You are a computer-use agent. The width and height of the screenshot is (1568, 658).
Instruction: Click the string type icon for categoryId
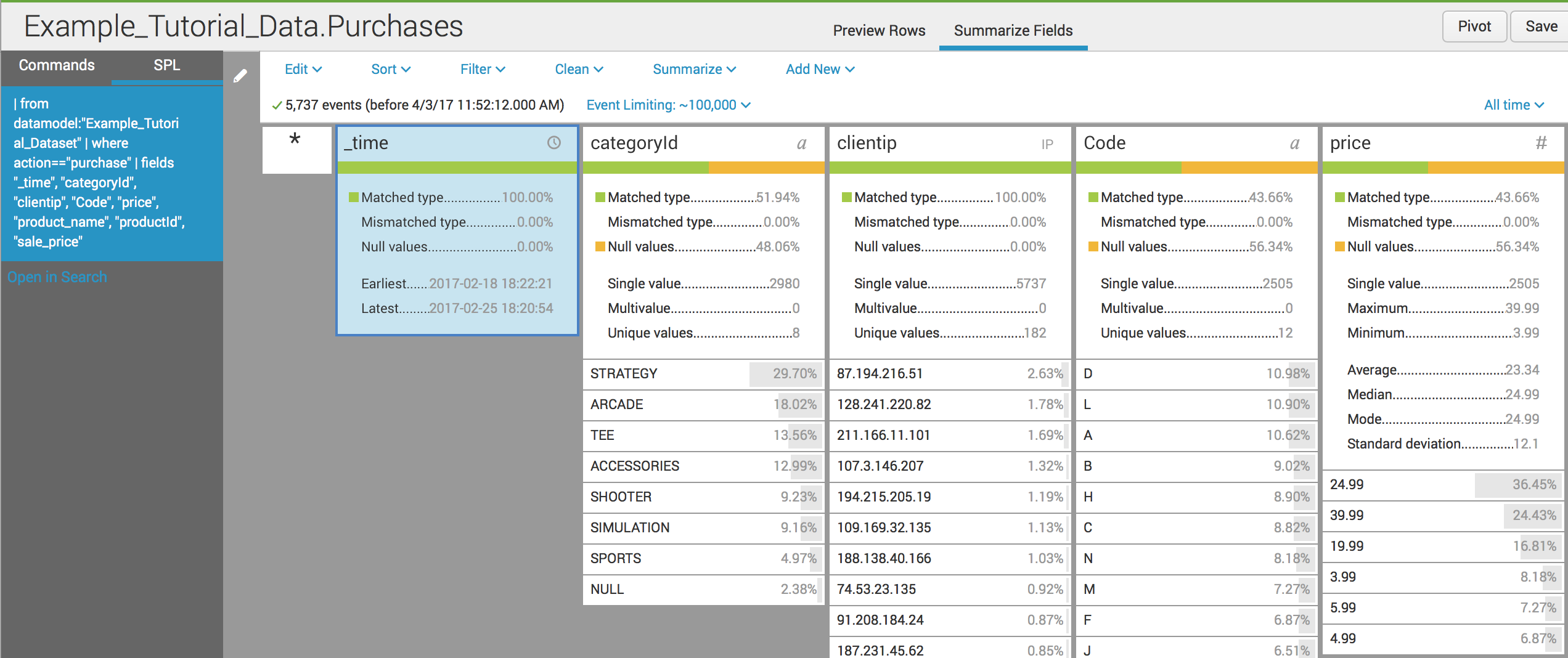[x=801, y=144]
